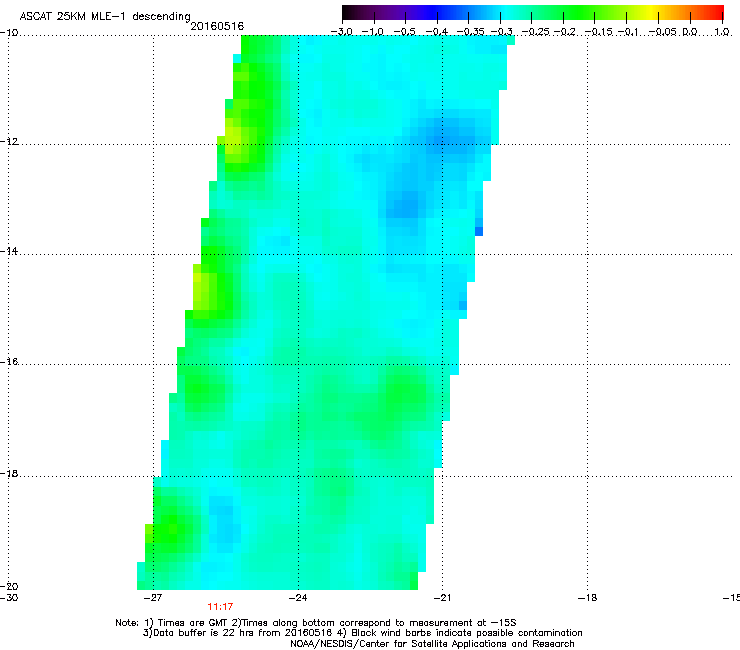Image resolution: width=740 pixels, height=650 pixels.
Task: Click the -0.15 colorbar tick label
Action: coord(598,32)
